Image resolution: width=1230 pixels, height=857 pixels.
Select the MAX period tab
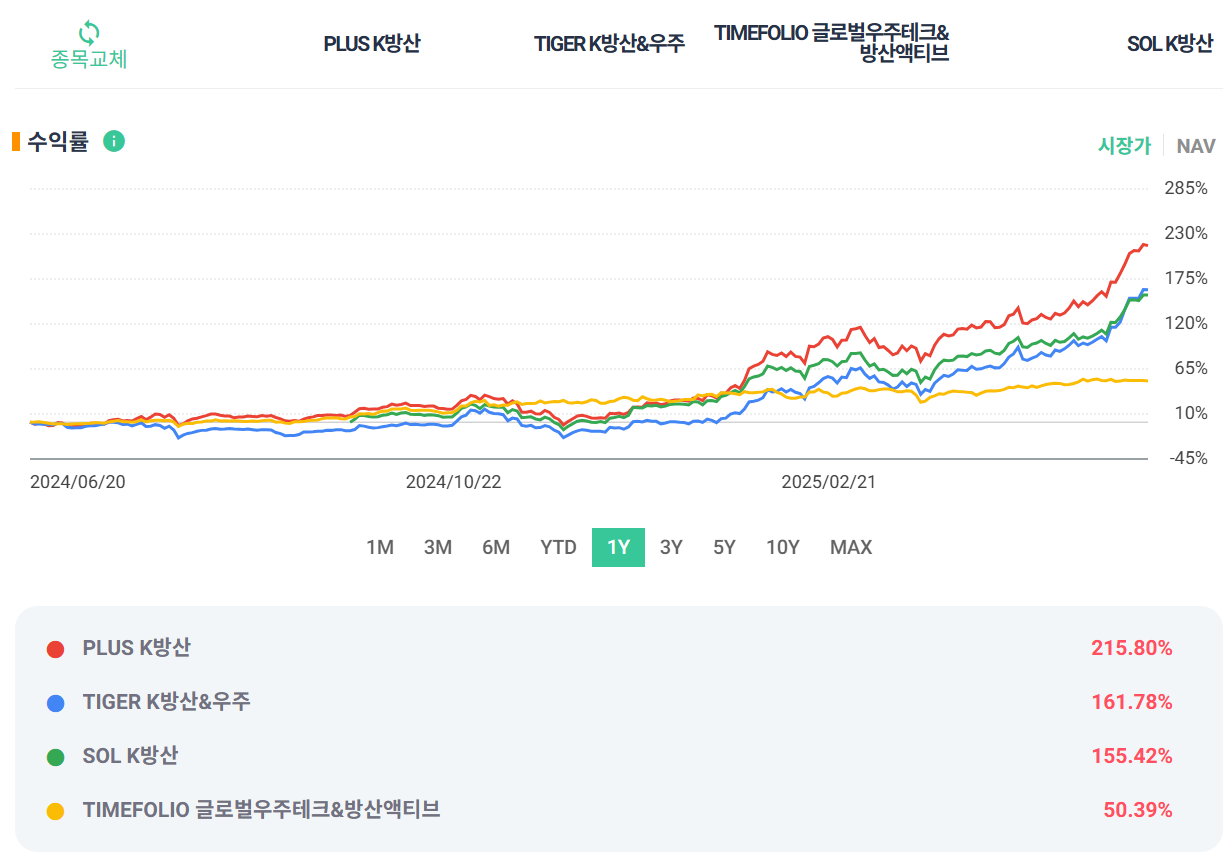click(851, 547)
